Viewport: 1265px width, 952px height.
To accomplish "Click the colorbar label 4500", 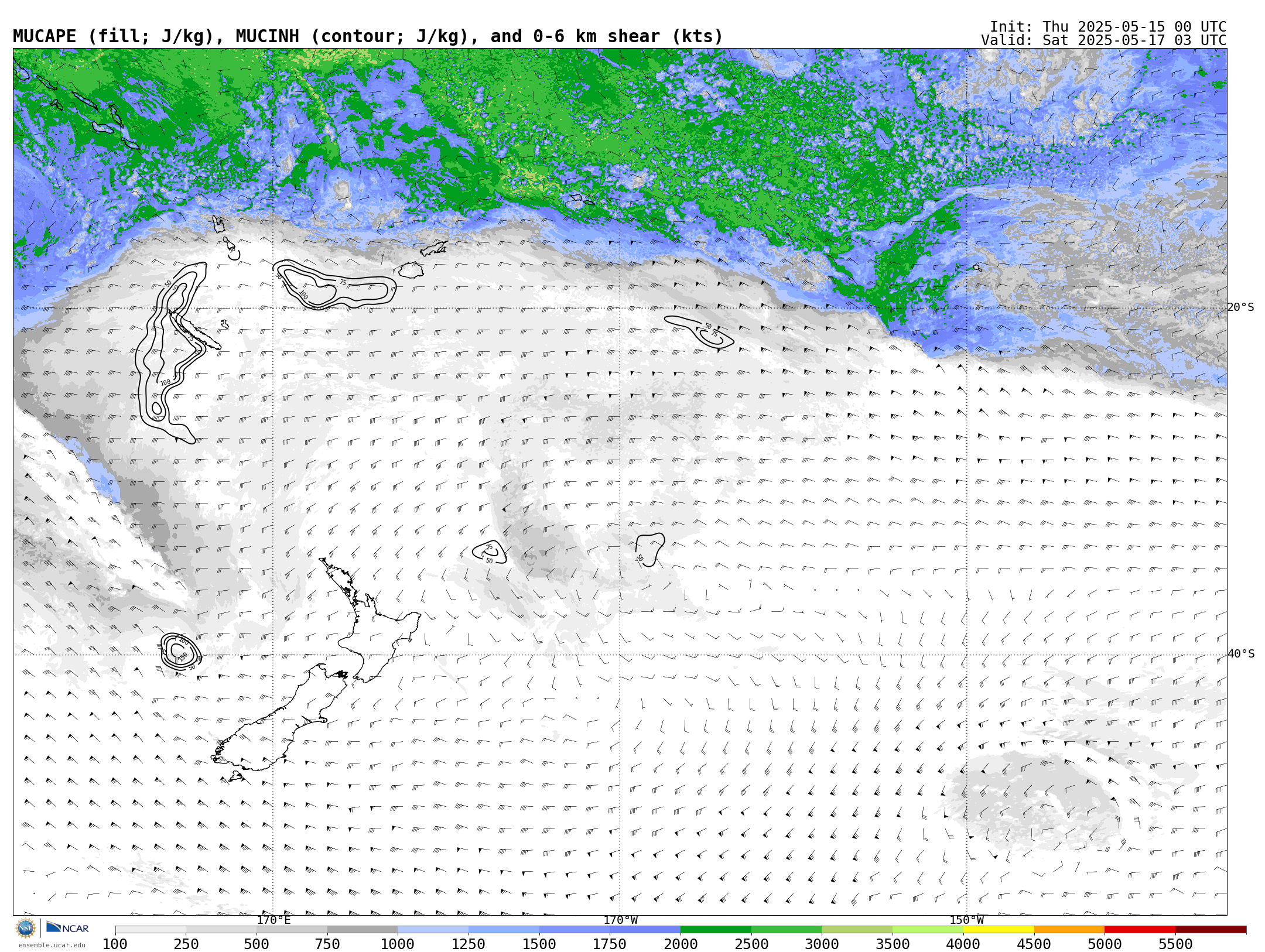I will tap(1034, 944).
